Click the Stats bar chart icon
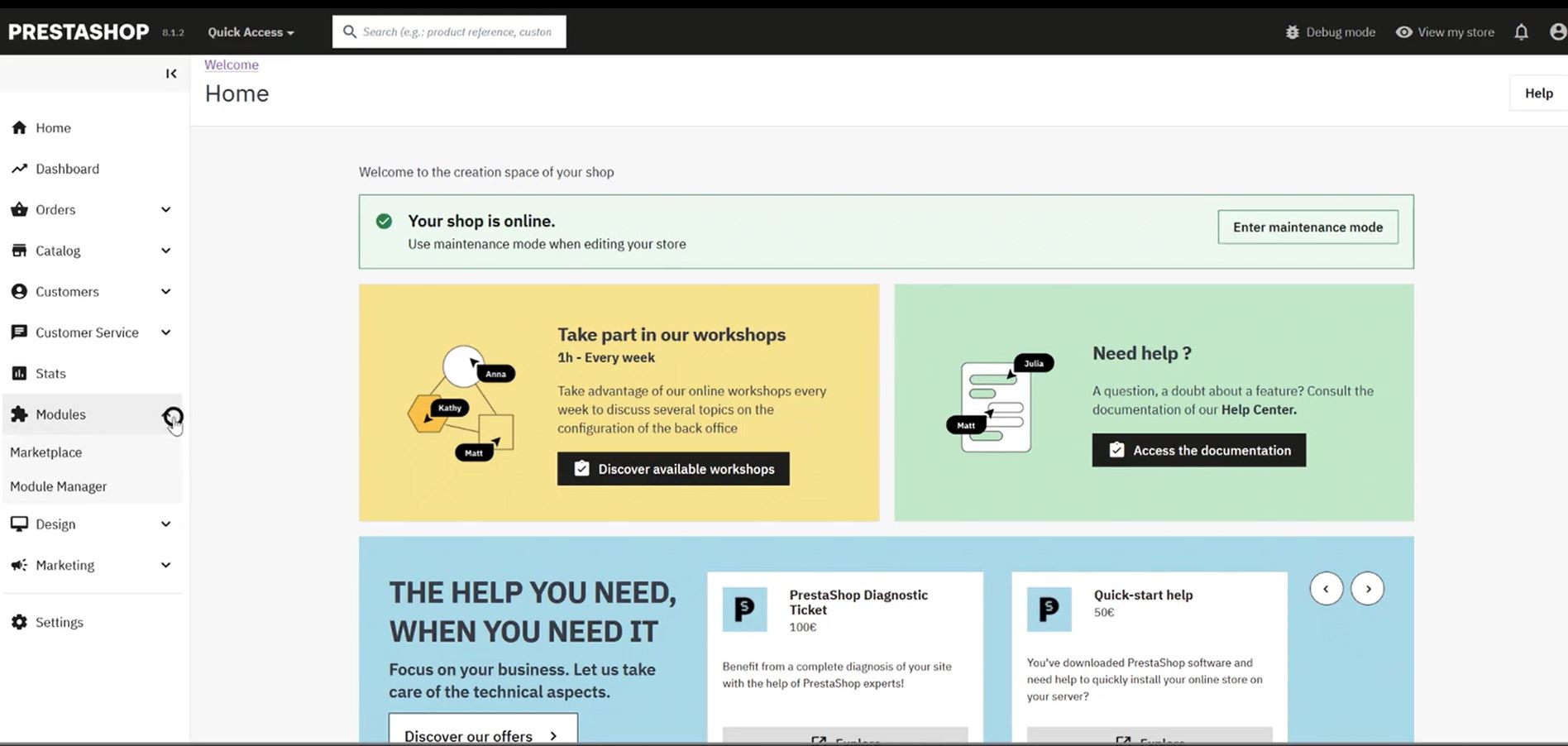The image size is (1568, 746). click(19, 373)
